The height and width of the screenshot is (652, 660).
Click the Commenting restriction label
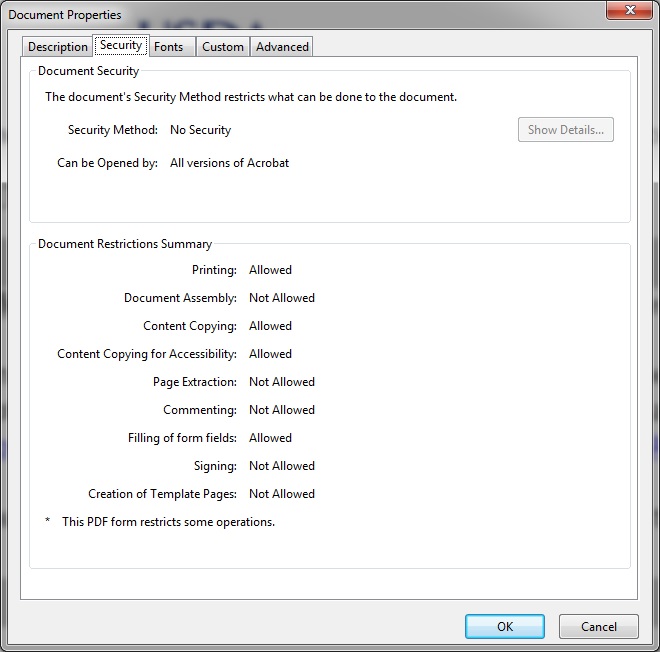tap(199, 410)
